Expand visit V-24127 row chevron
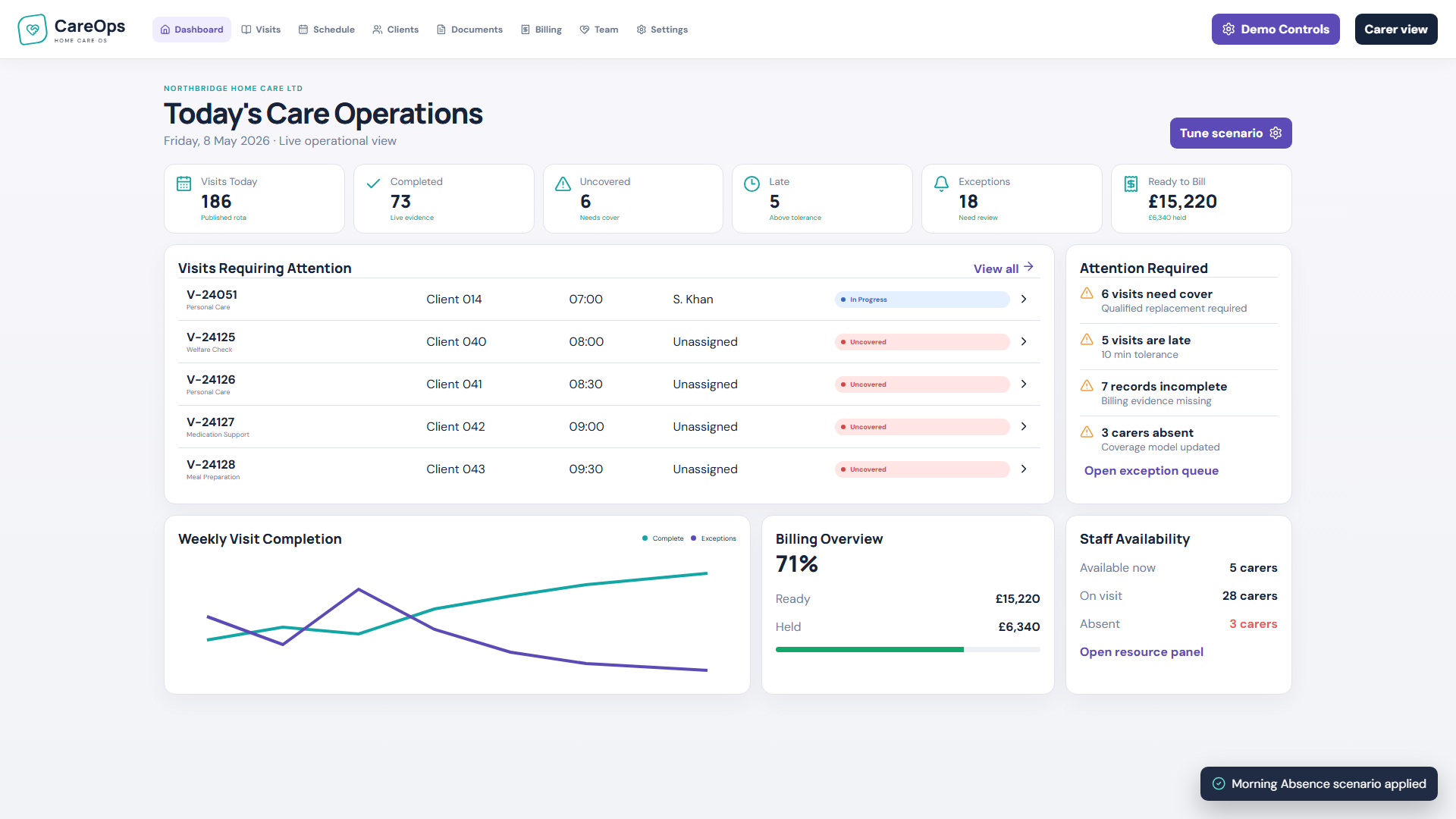This screenshot has height=819, width=1456. pos(1024,426)
